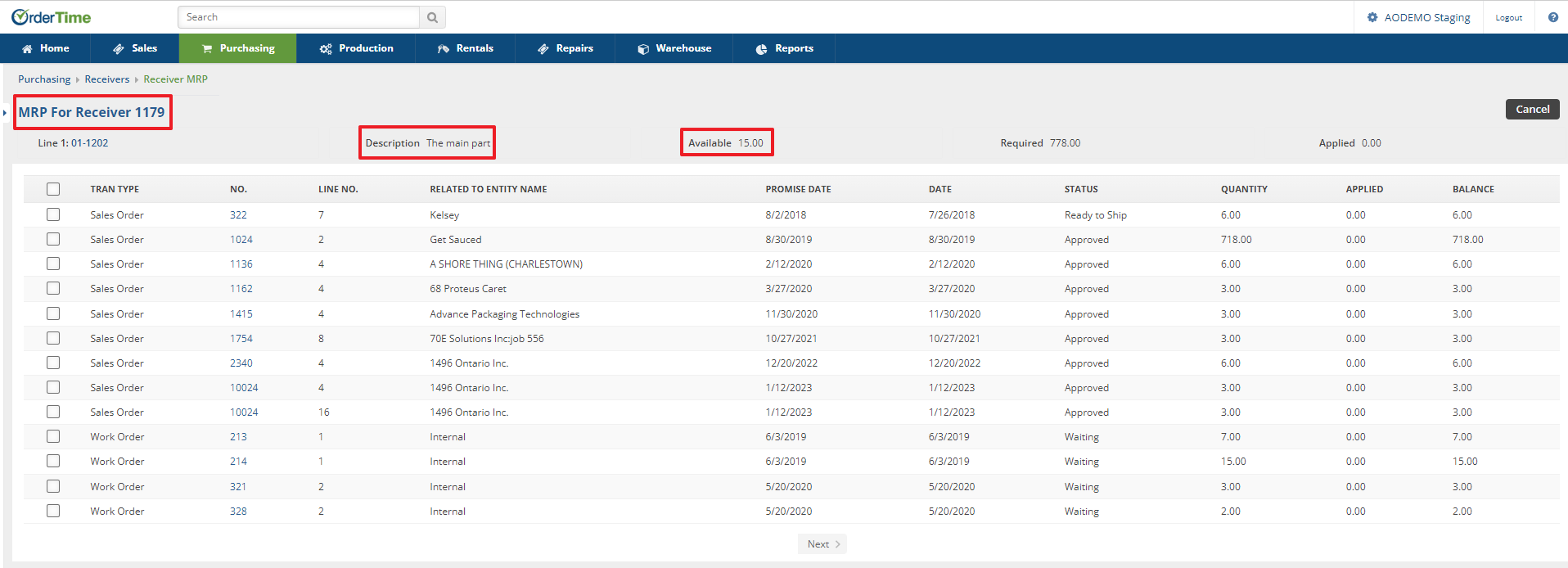
Task: Open the Rentals menu
Action: click(x=465, y=48)
